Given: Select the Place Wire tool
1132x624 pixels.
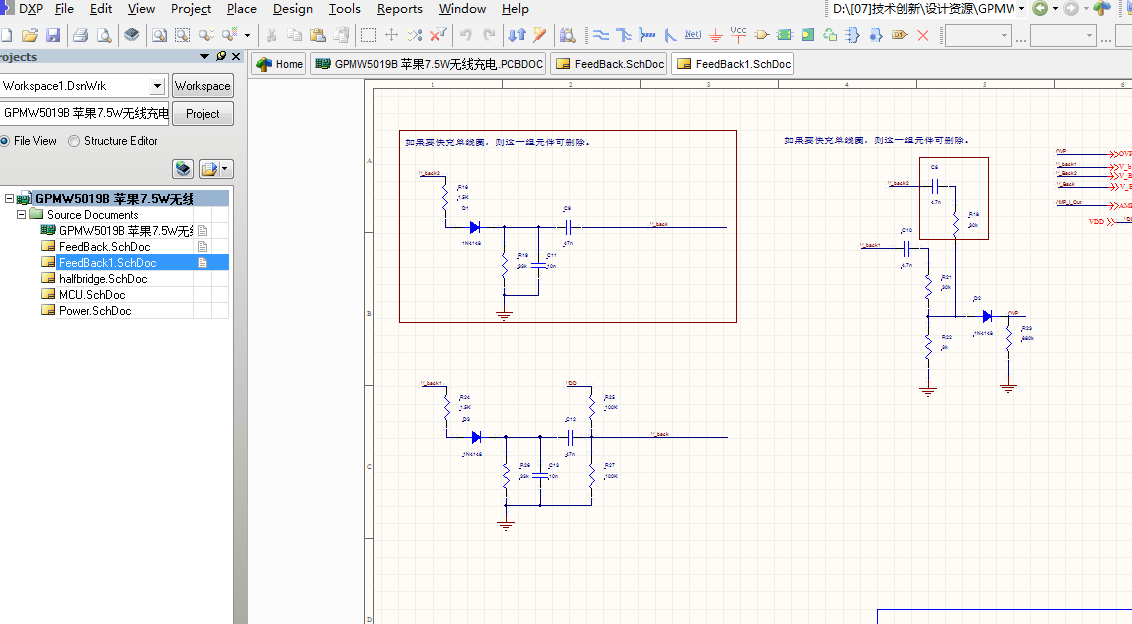Looking at the screenshot, I should coord(601,35).
